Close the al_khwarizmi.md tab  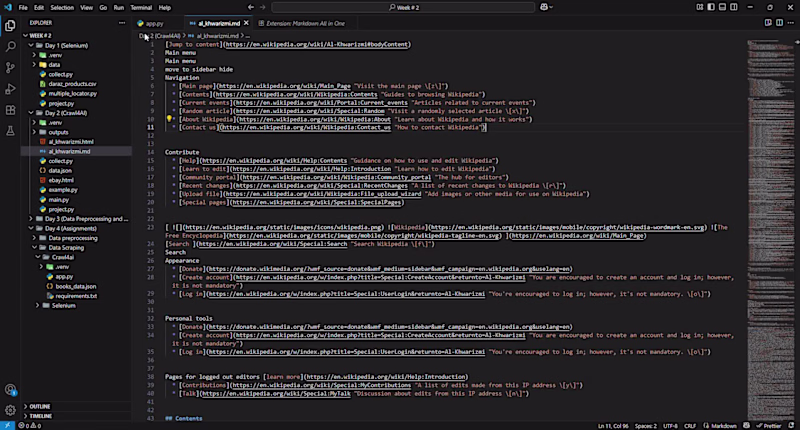pyautogui.click(x=246, y=23)
